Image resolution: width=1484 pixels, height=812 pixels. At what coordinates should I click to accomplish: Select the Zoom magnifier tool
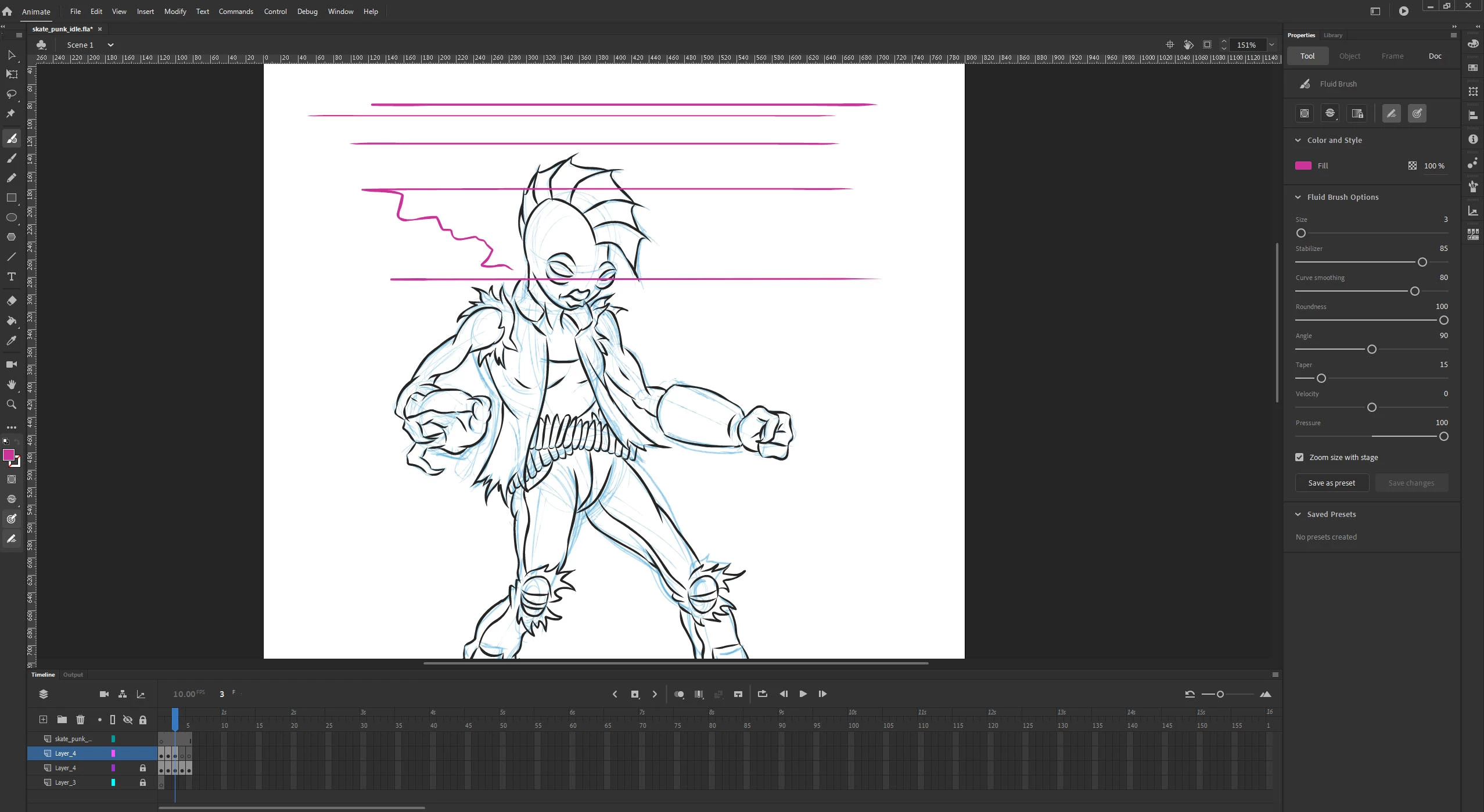[11, 404]
